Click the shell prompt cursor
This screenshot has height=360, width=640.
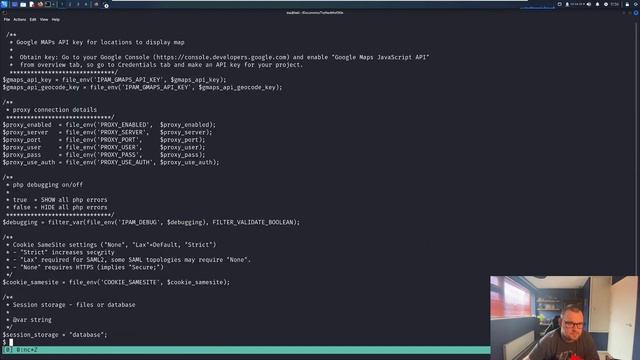pyautogui.click(x=11, y=342)
